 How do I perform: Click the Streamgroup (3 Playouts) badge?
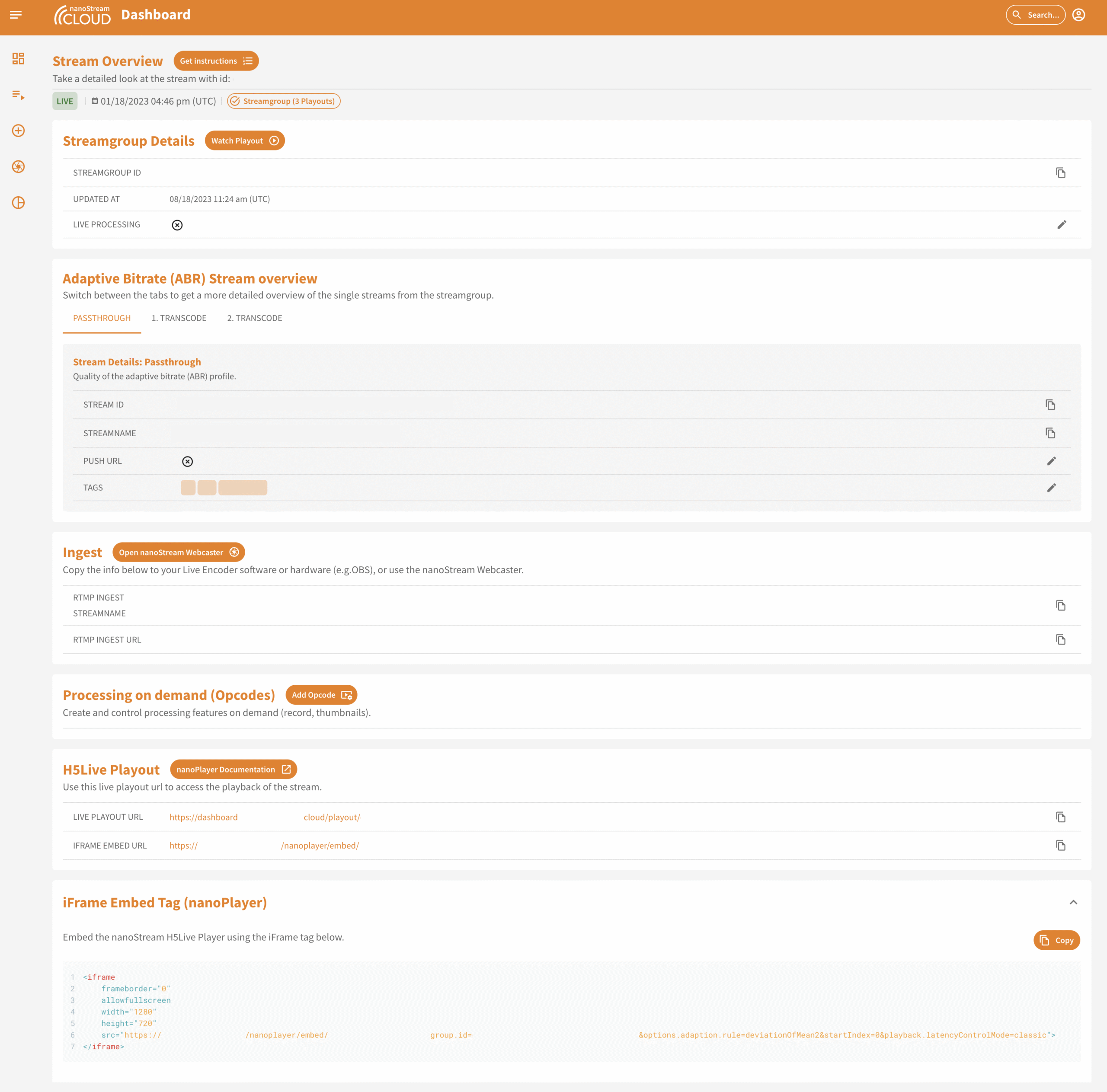[284, 102]
